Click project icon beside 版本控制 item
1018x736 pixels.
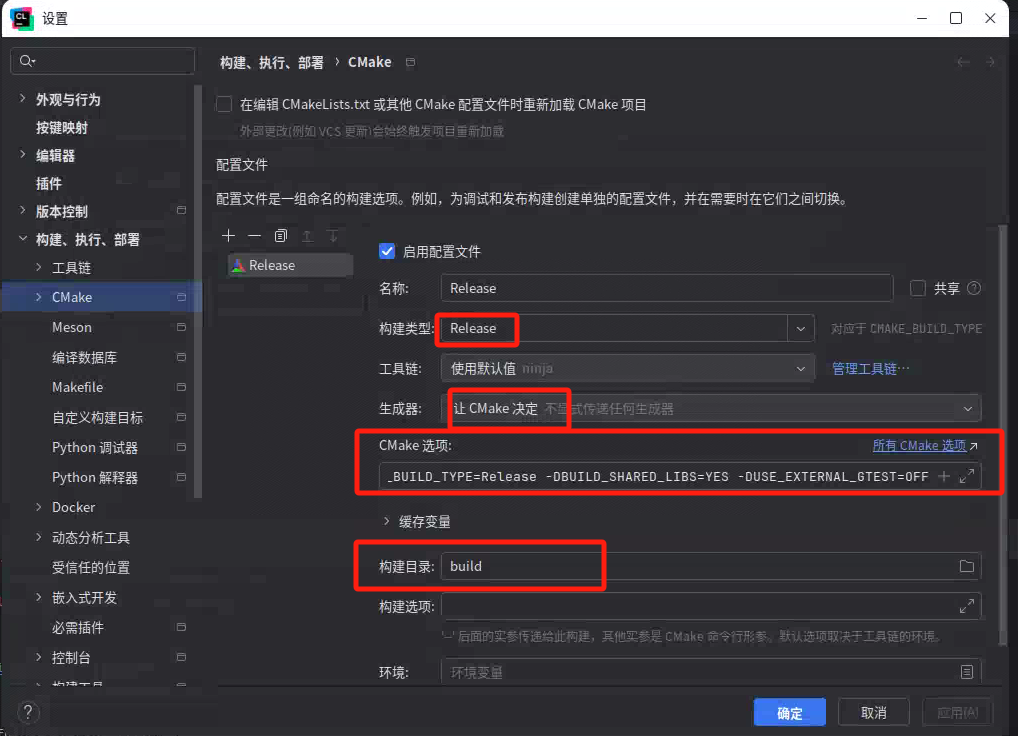[x=181, y=210]
